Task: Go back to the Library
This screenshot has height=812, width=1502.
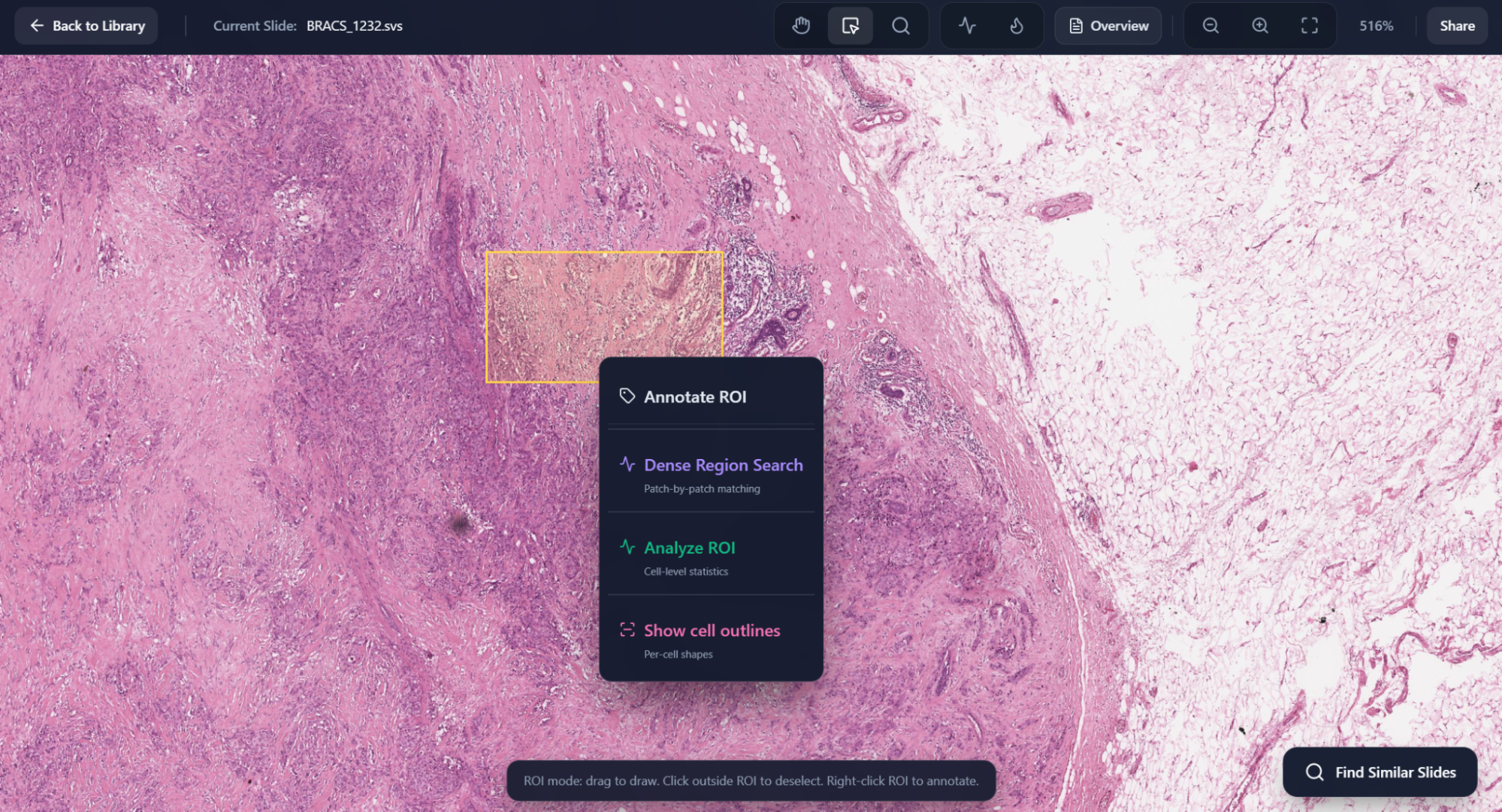Action: [x=86, y=26]
